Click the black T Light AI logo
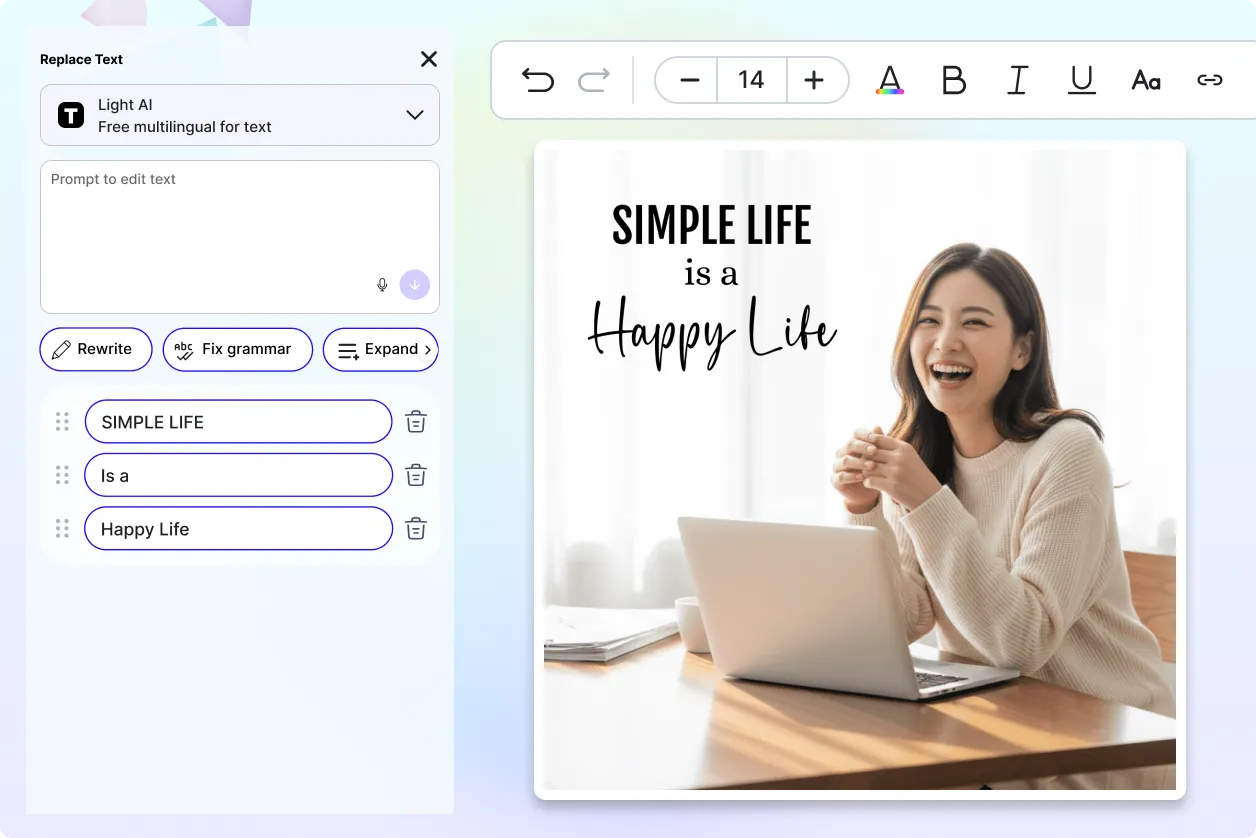The width and height of the screenshot is (1256, 838). pos(71,115)
